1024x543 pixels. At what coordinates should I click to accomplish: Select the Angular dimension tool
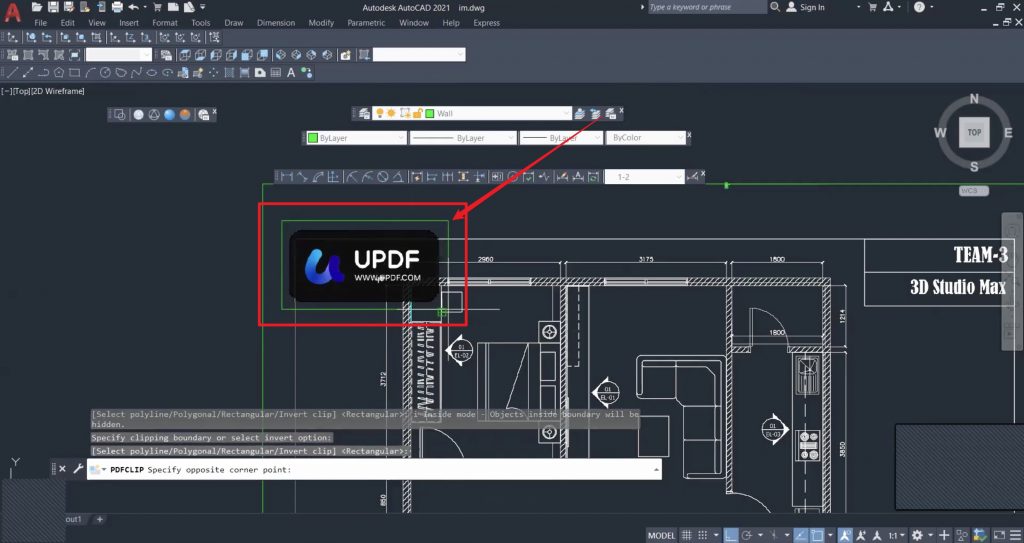[398, 177]
